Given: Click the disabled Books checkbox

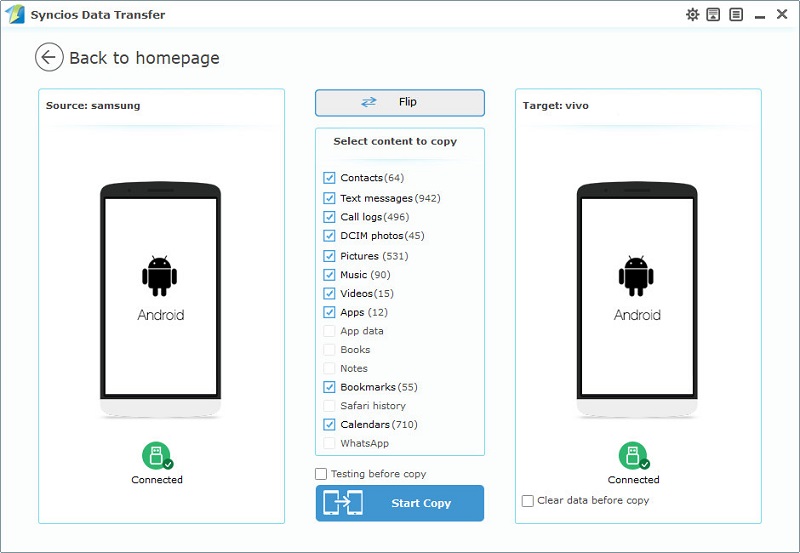Looking at the screenshot, I should click(329, 350).
